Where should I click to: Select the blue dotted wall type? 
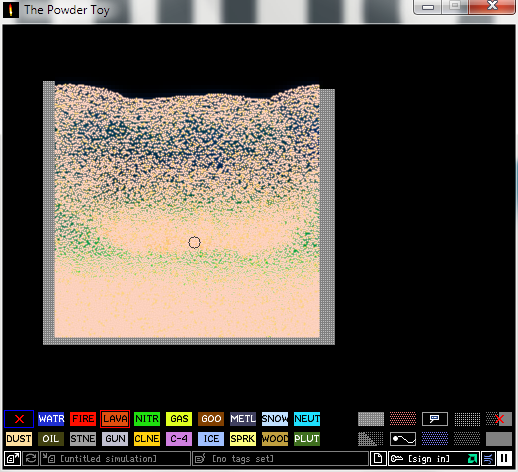click(435, 439)
